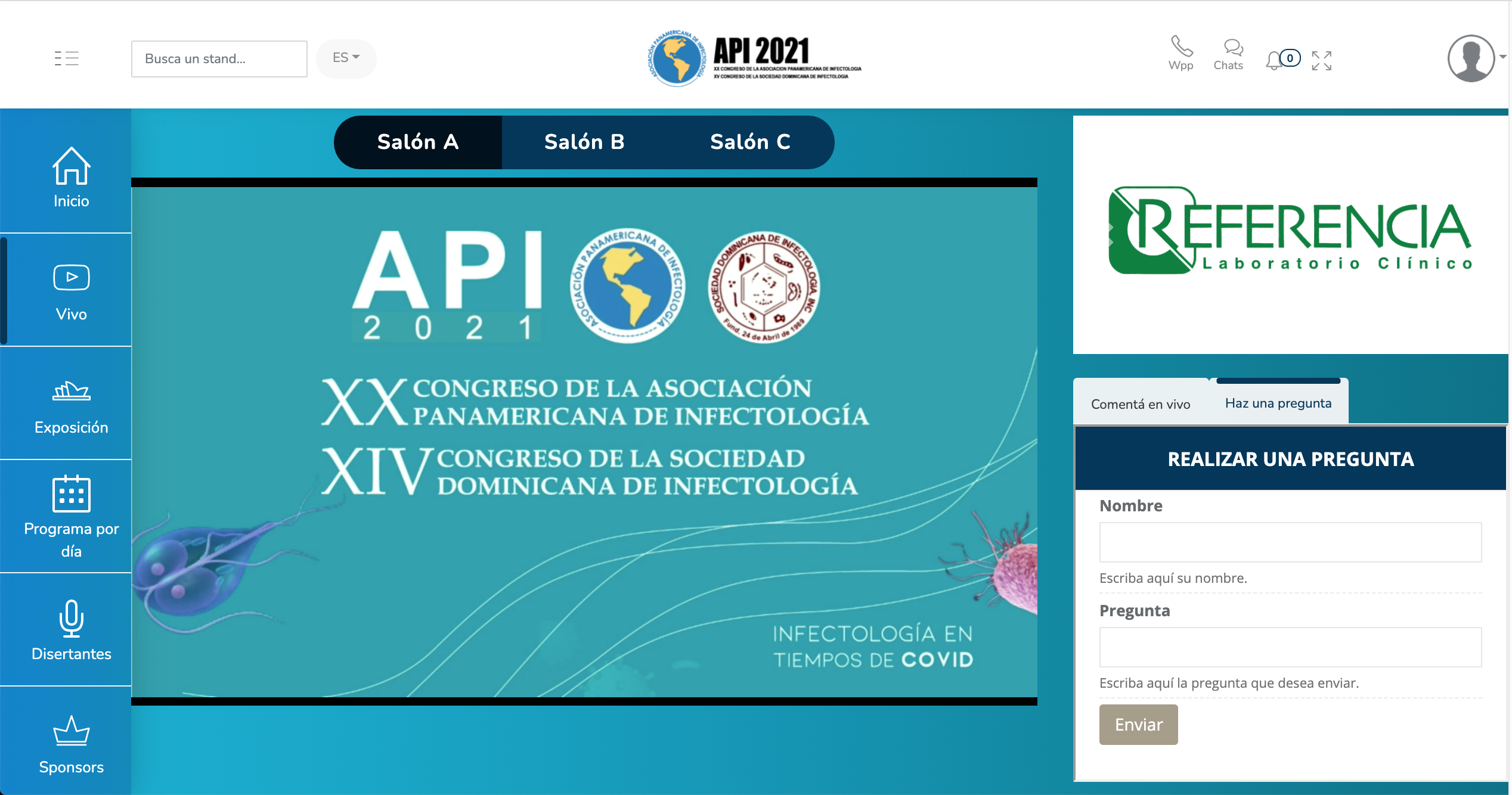
Task: Click the API 2021 header logo
Action: point(755,58)
